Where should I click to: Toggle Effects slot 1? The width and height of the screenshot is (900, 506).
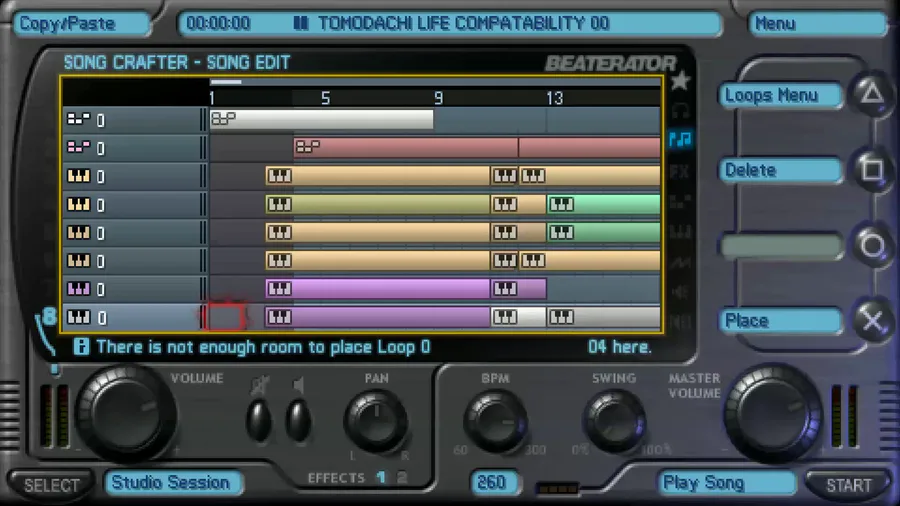pyautogui.click(x=381, y=477)
